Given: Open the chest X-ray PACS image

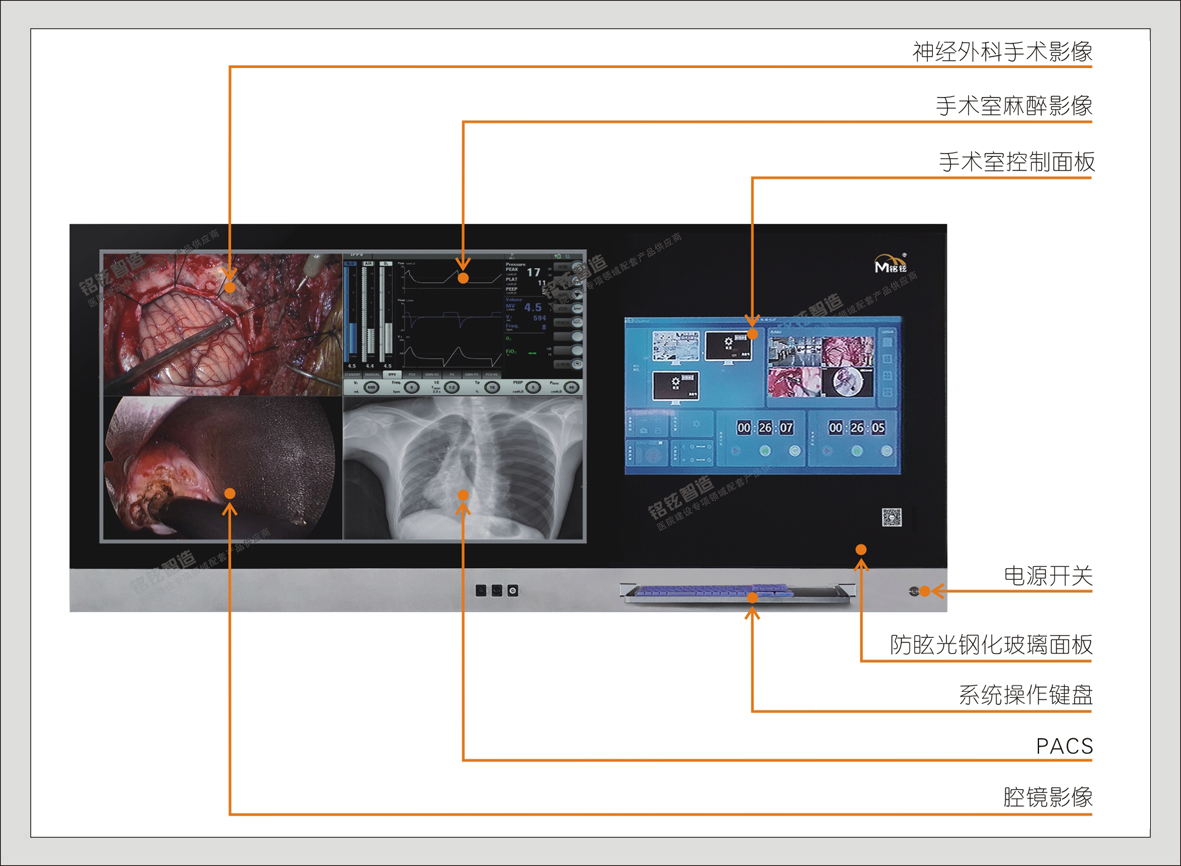Looking at the screenshot, I should (462, 468).
